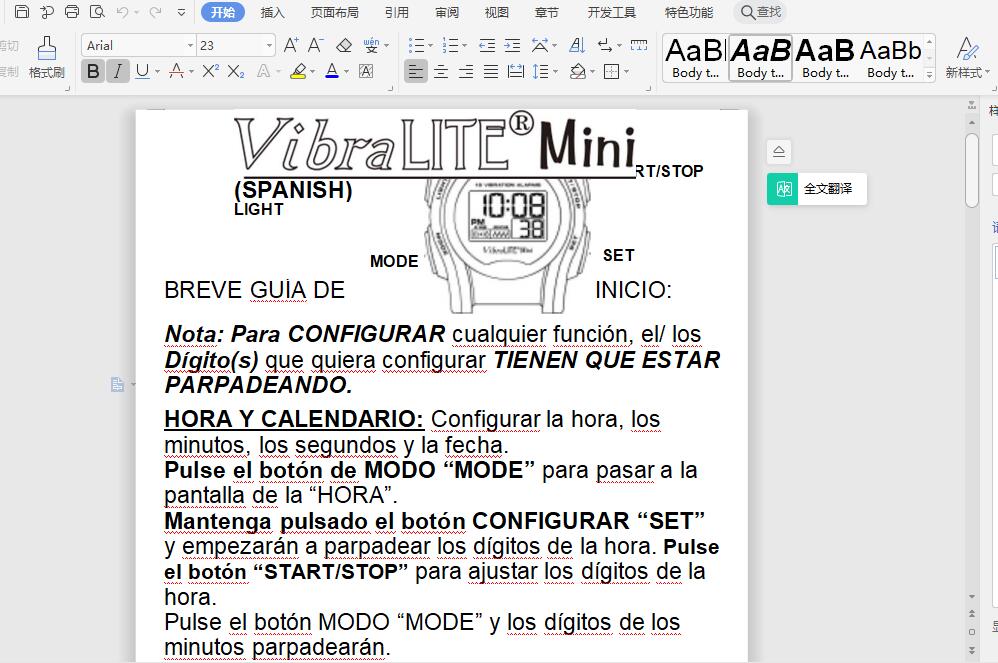The width and height of the screenshot is (998, 663).
Task: Open the font size 23 dropdown
Action: click(269, 46)
